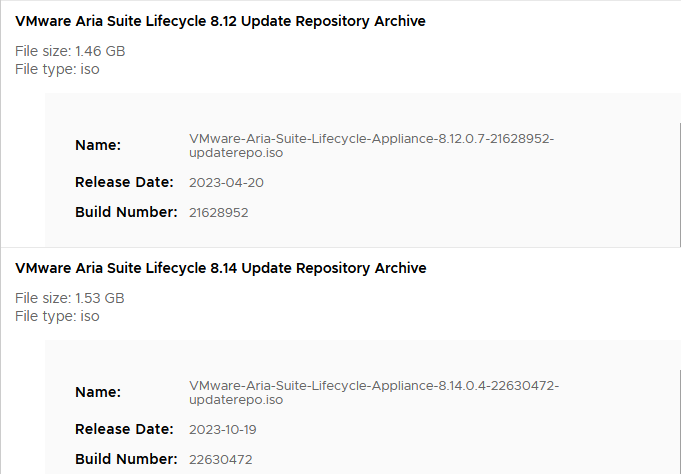Select build number value 22630472
Viewport: 681px width, 474px height.
(x=220, y=460)
